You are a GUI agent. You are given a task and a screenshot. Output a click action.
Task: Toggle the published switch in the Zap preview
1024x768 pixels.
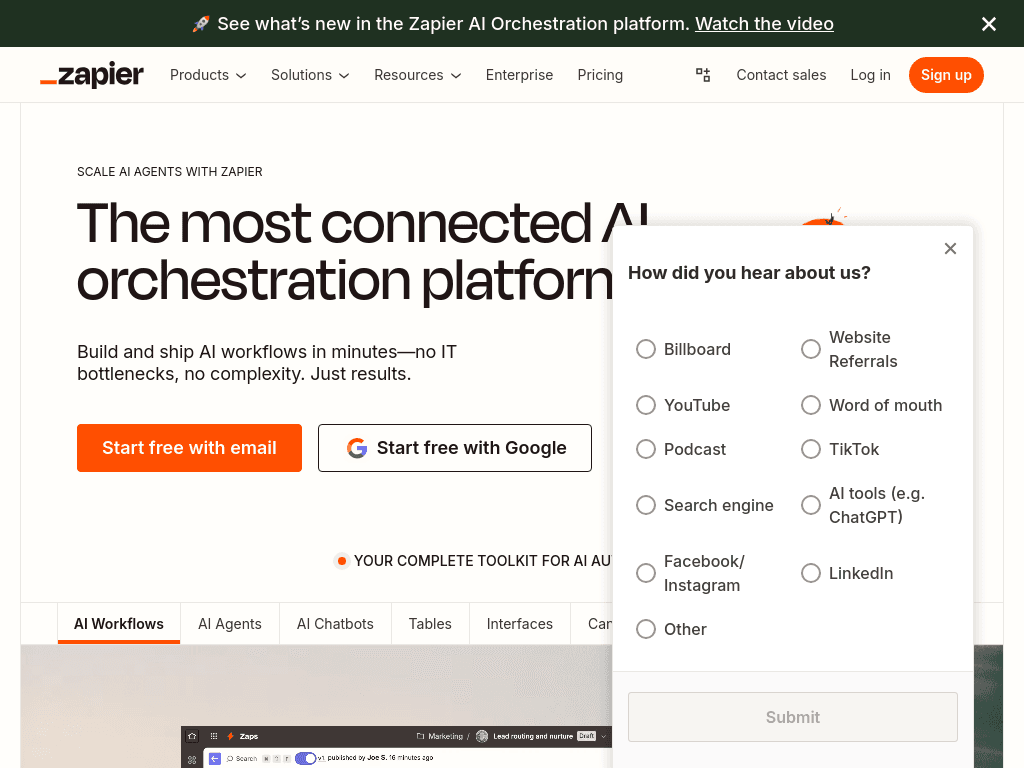(306, 758)
